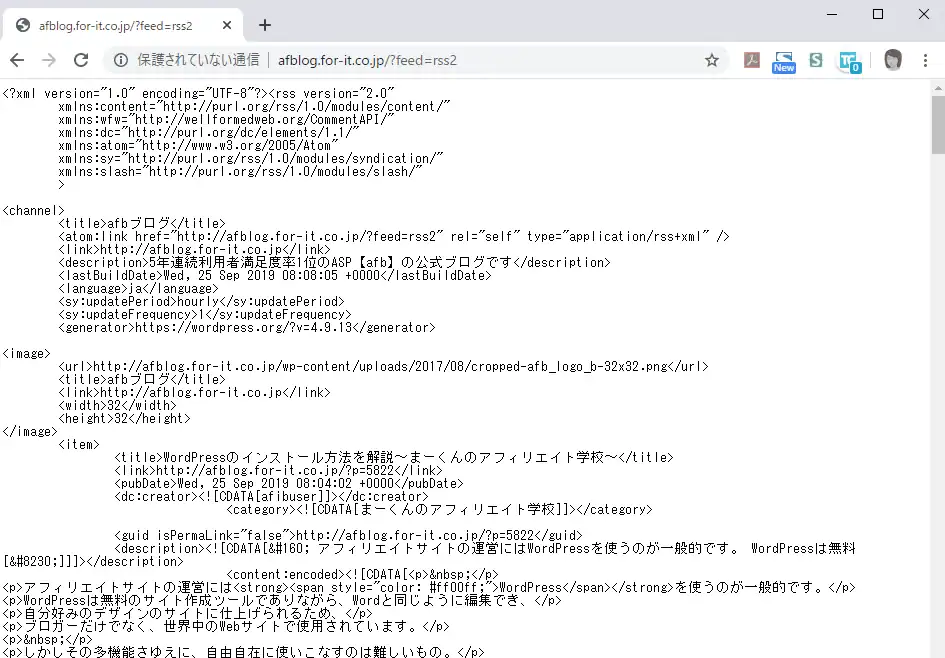
Task: Click the xmlns:slash namespace line
Action: click(240, 172)
